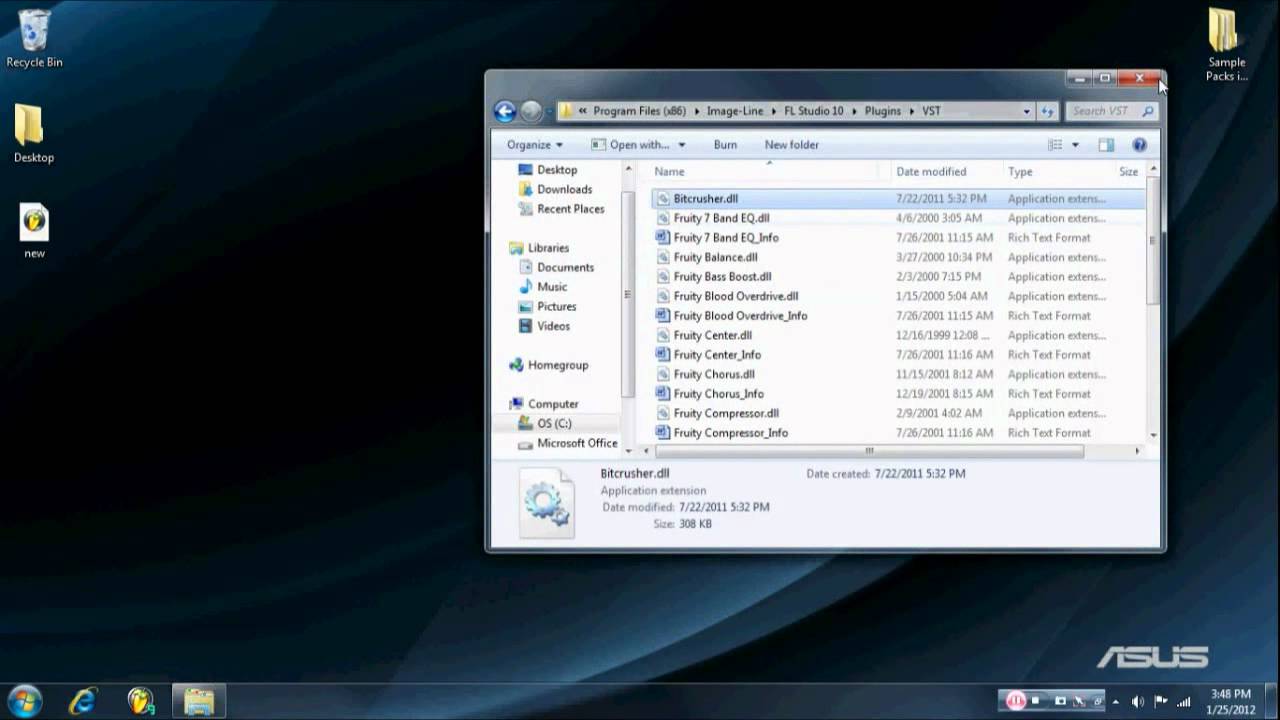Select Fruity Center.dll file
Image resolution: width=1280 pixels, height=720 pixels.
(x=897, y=335)
